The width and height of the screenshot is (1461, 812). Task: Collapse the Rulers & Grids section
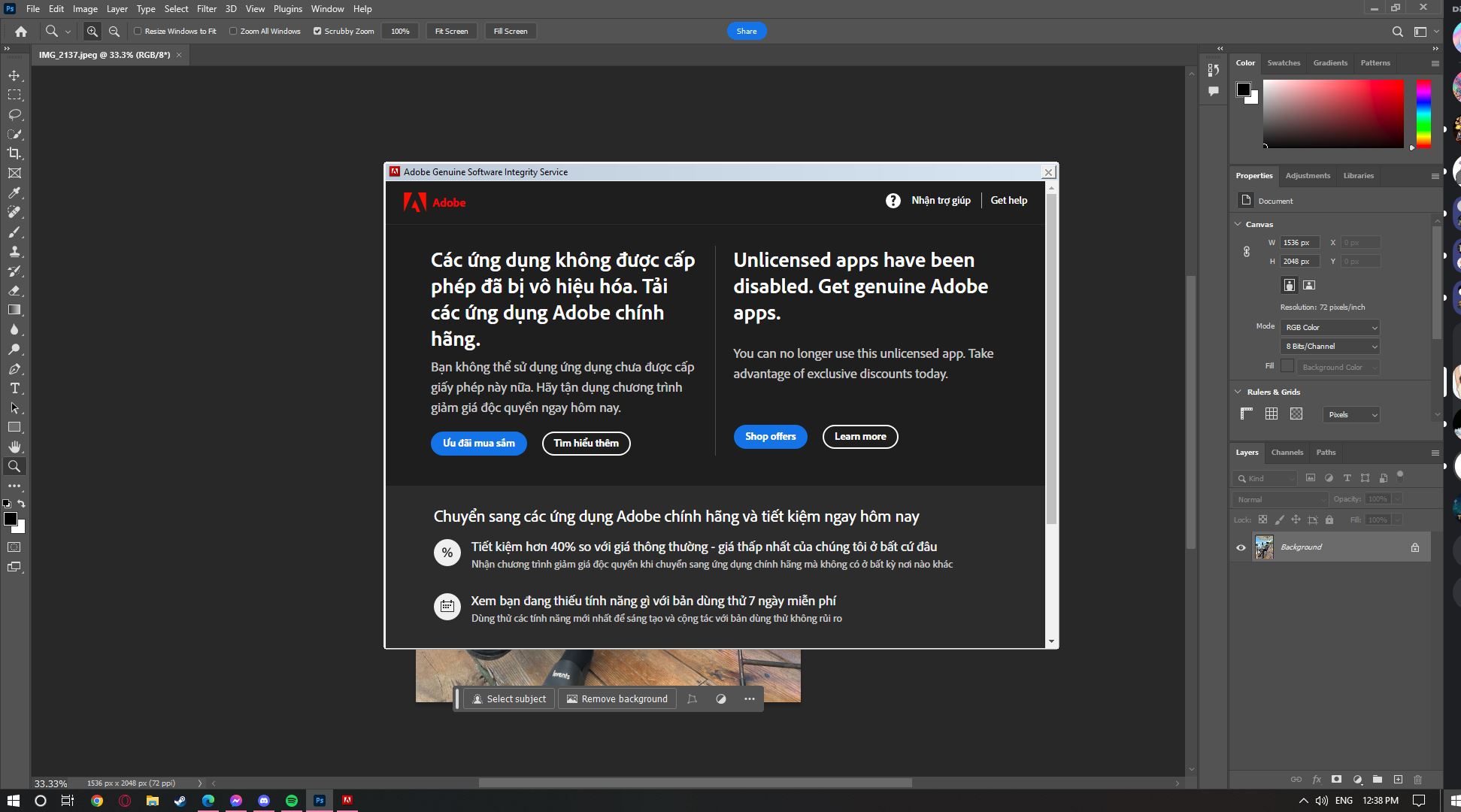tap(1238, 392)
